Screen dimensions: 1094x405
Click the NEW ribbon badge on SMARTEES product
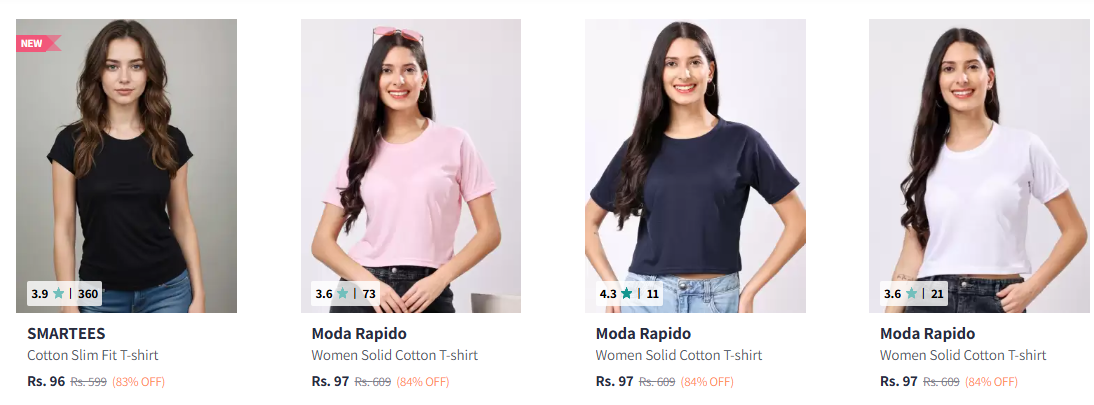(x=38, y=43)
